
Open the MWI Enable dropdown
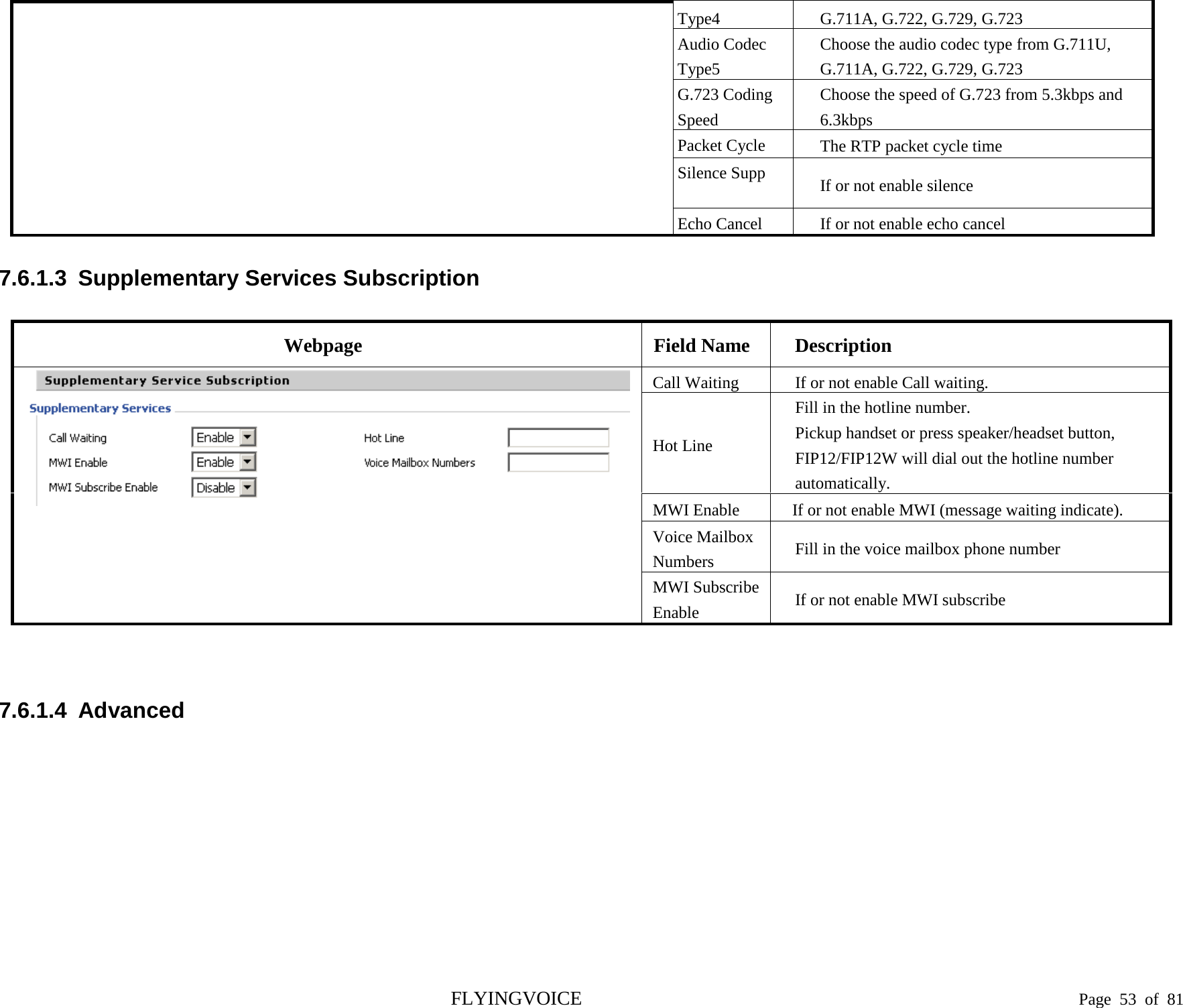[x=224, y=462]
